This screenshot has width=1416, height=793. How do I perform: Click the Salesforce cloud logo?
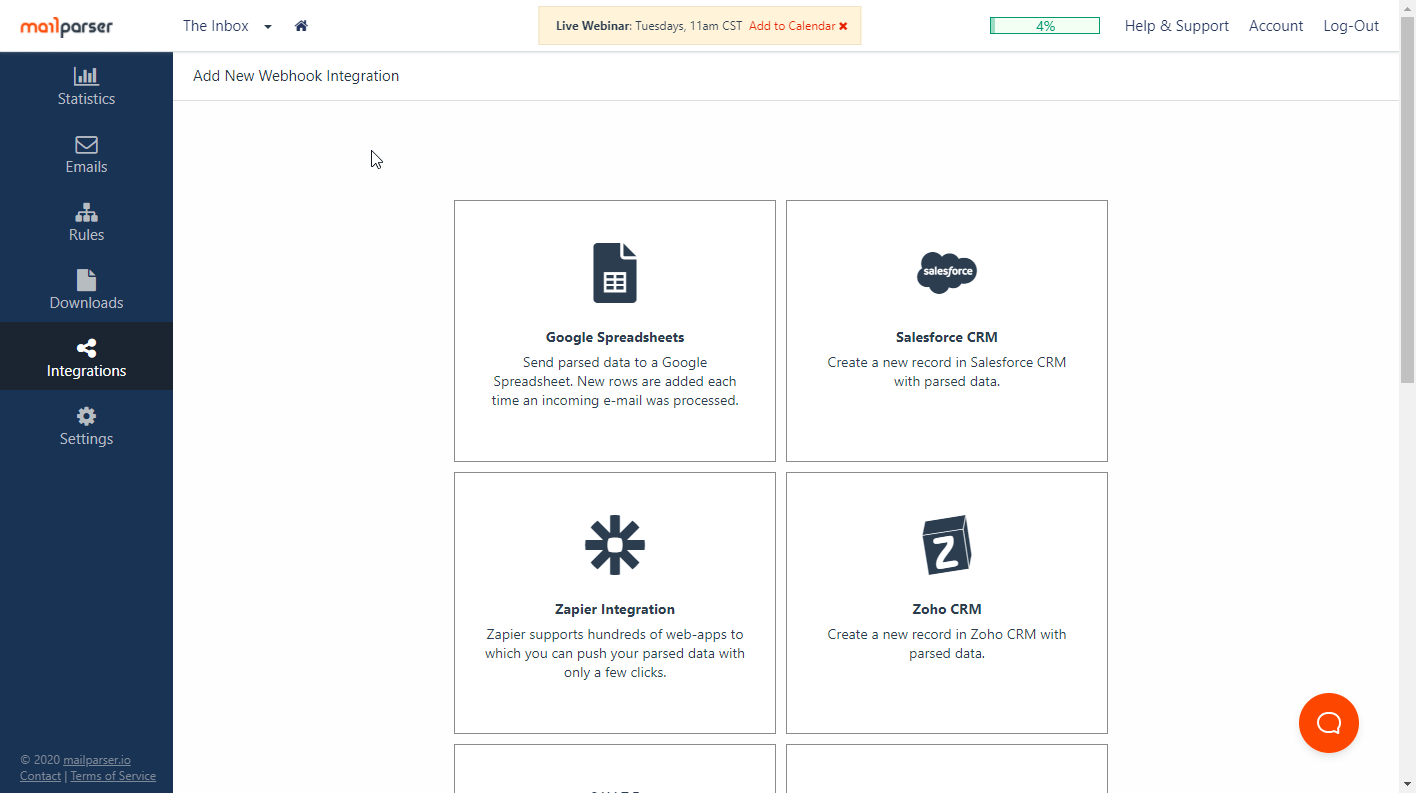point(947,272)
